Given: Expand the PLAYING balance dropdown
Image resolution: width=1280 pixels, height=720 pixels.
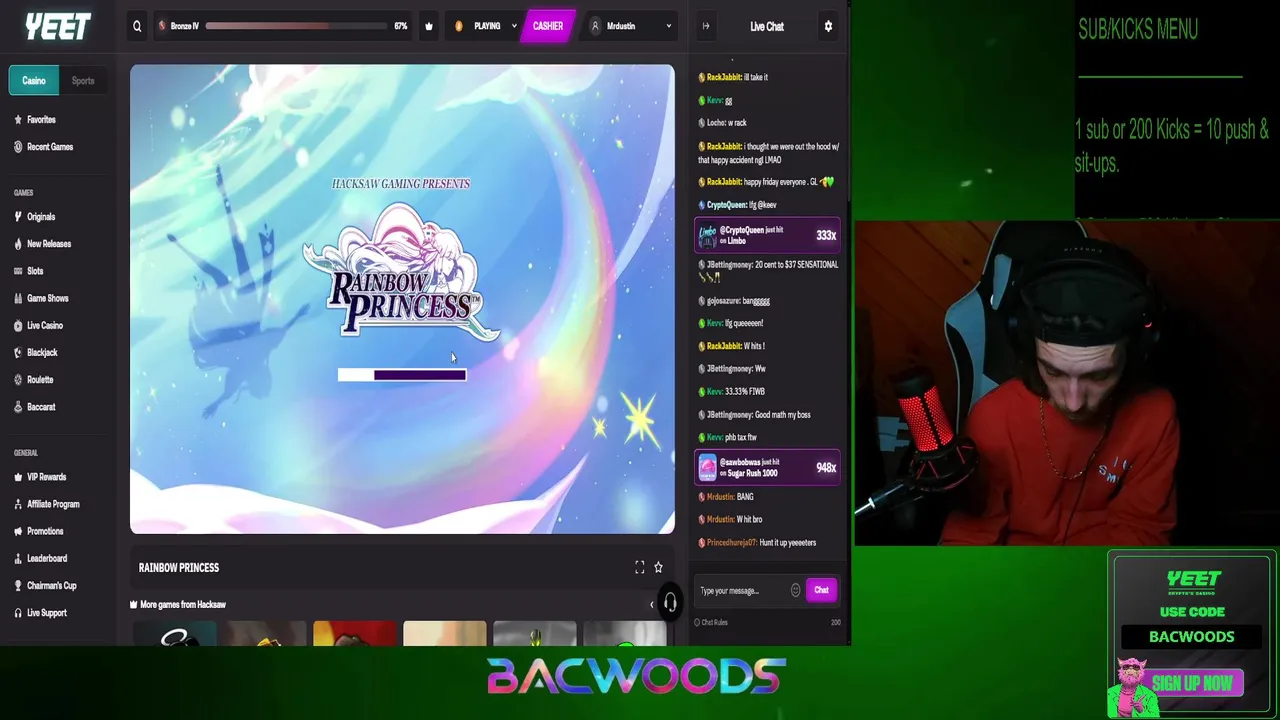Looking at the screenshot, I should 514,26.
